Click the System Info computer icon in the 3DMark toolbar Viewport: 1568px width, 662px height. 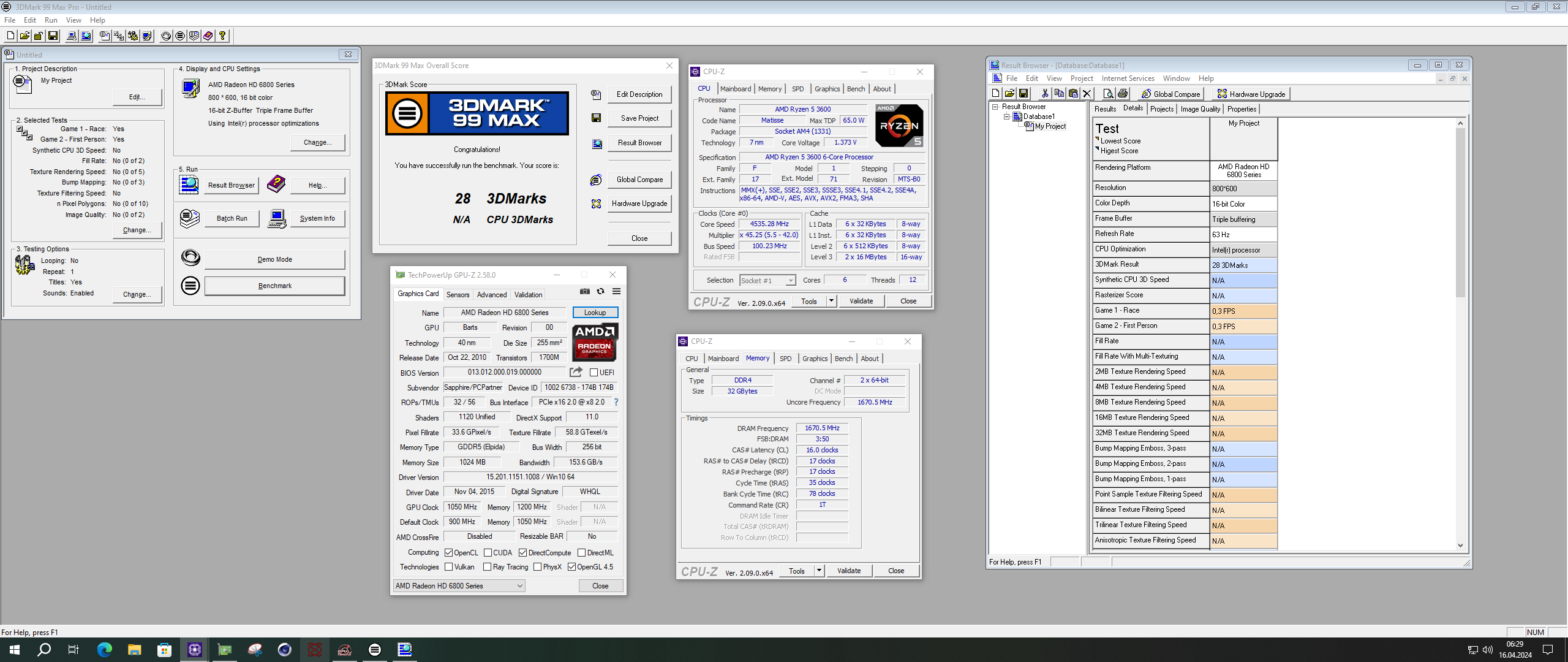pyautogui.click(x=72, y=36)
